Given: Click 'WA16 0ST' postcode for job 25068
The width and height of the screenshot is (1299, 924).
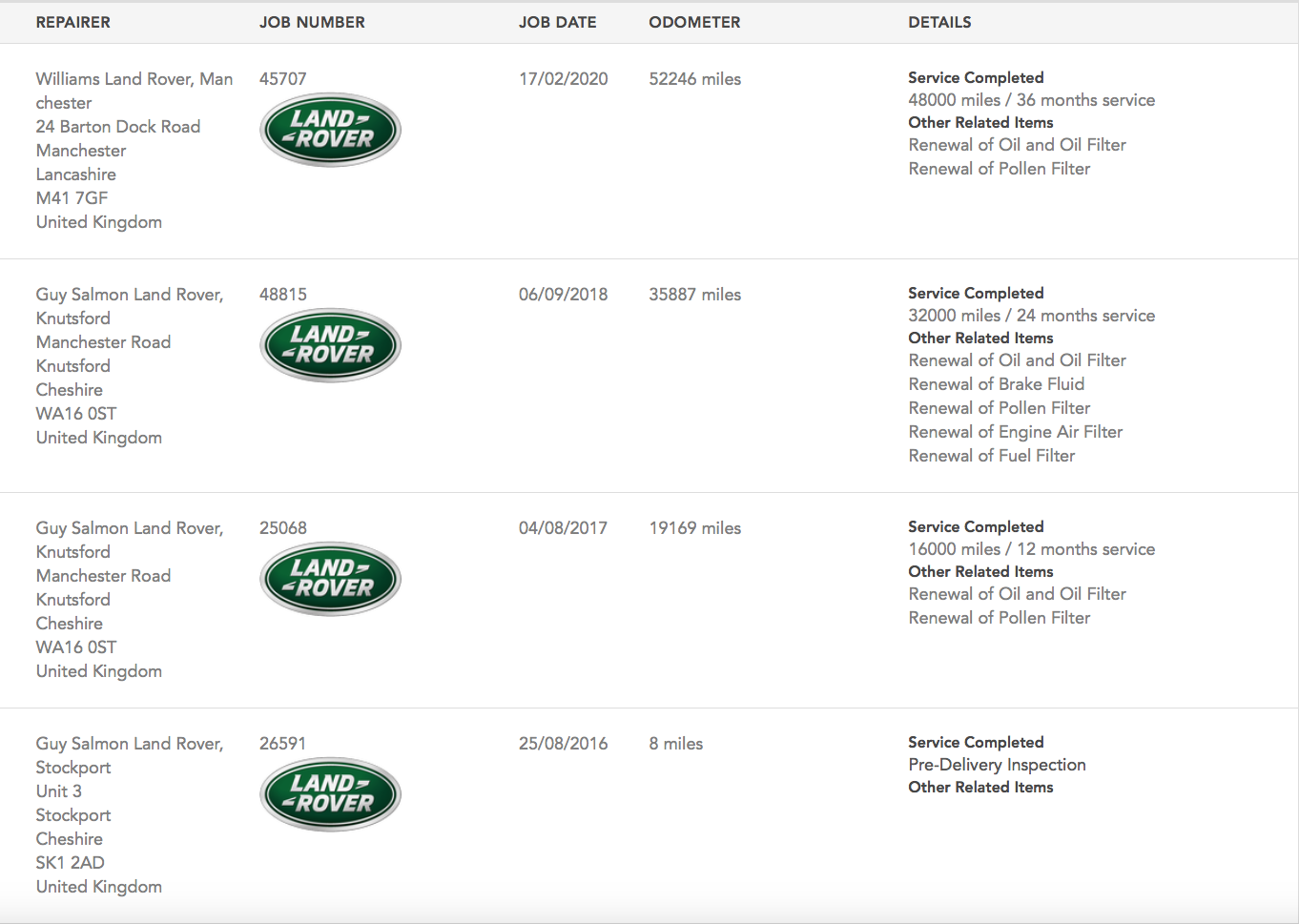Looking at the screenshot, I should tap(76, 647).
